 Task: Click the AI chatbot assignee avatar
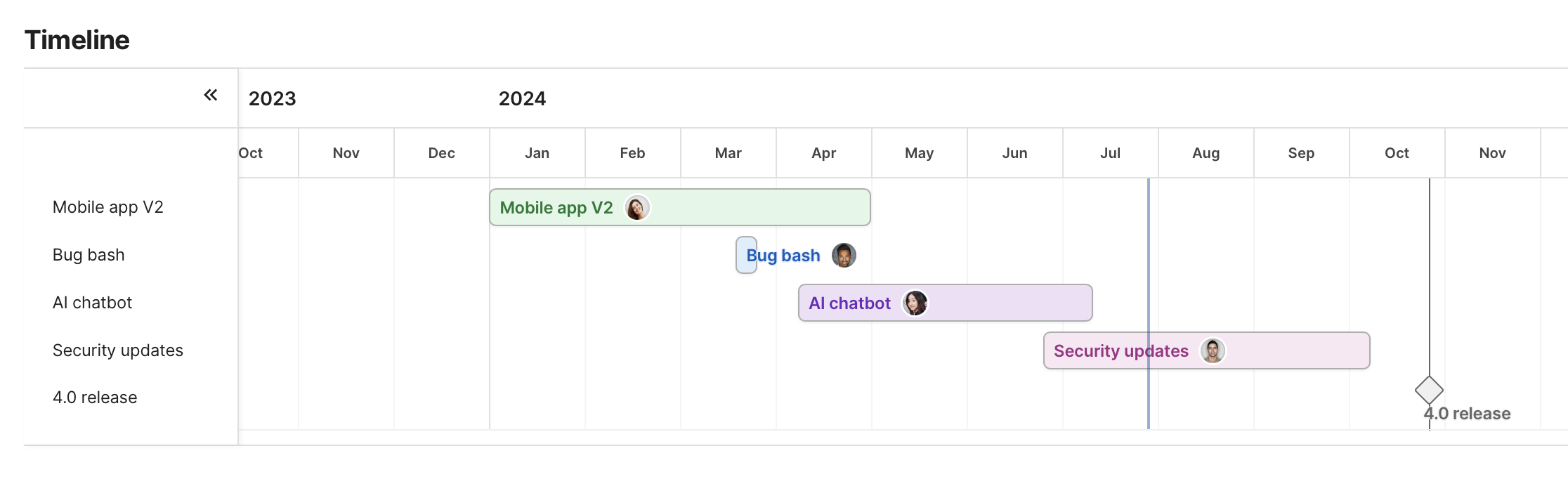pyautogui.click(x=915, y=303)
